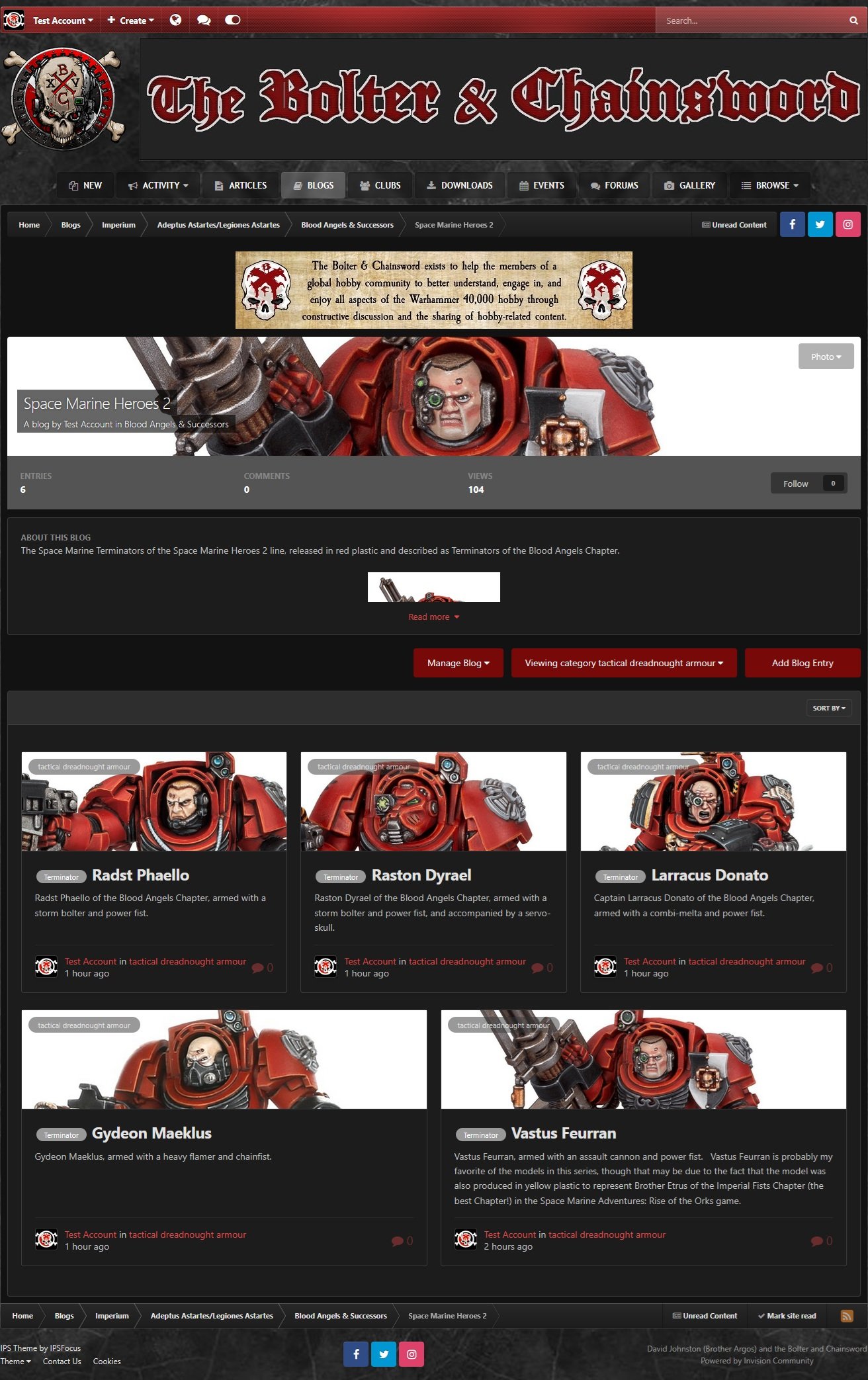868x1380 pixels.
Task: Select the Gallery nav tab
Action: click(x=689, y=185)
